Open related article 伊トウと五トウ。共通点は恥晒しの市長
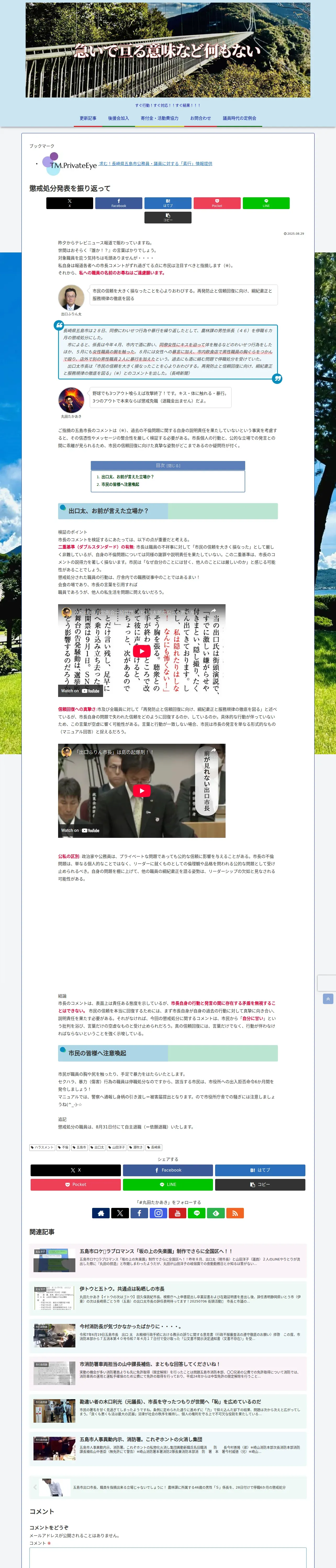Image resolution: width=336 pixels, height=1568 pixels. coord(168,1298)
